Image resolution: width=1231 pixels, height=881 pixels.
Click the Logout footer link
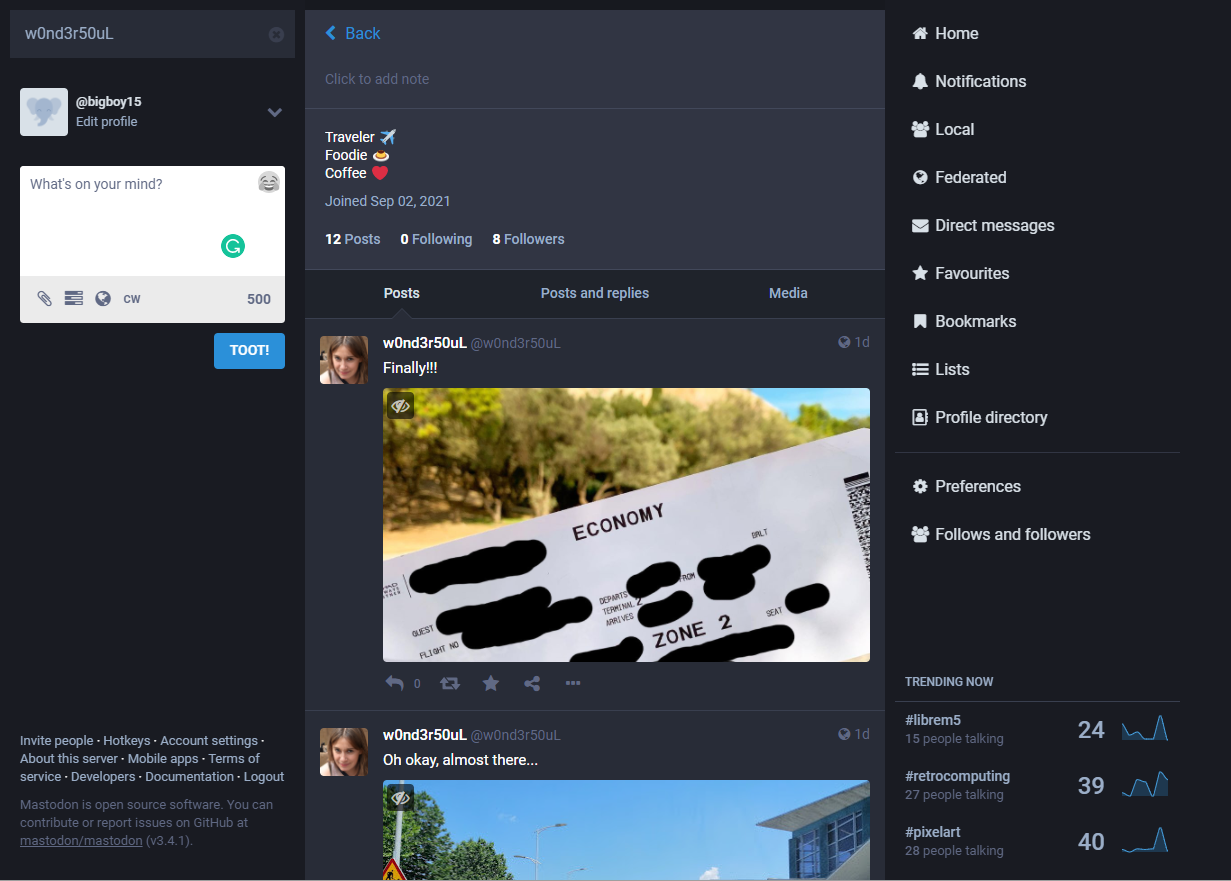(264, 777)
